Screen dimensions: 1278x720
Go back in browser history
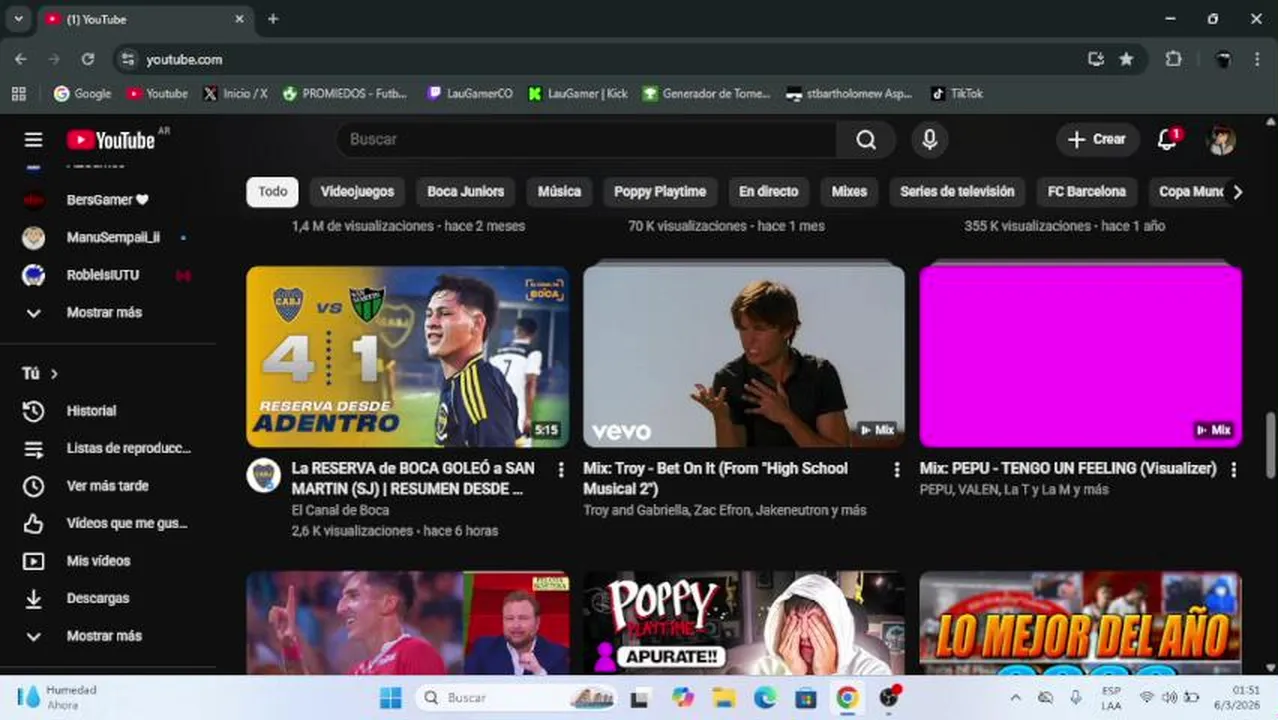point(21,60)
